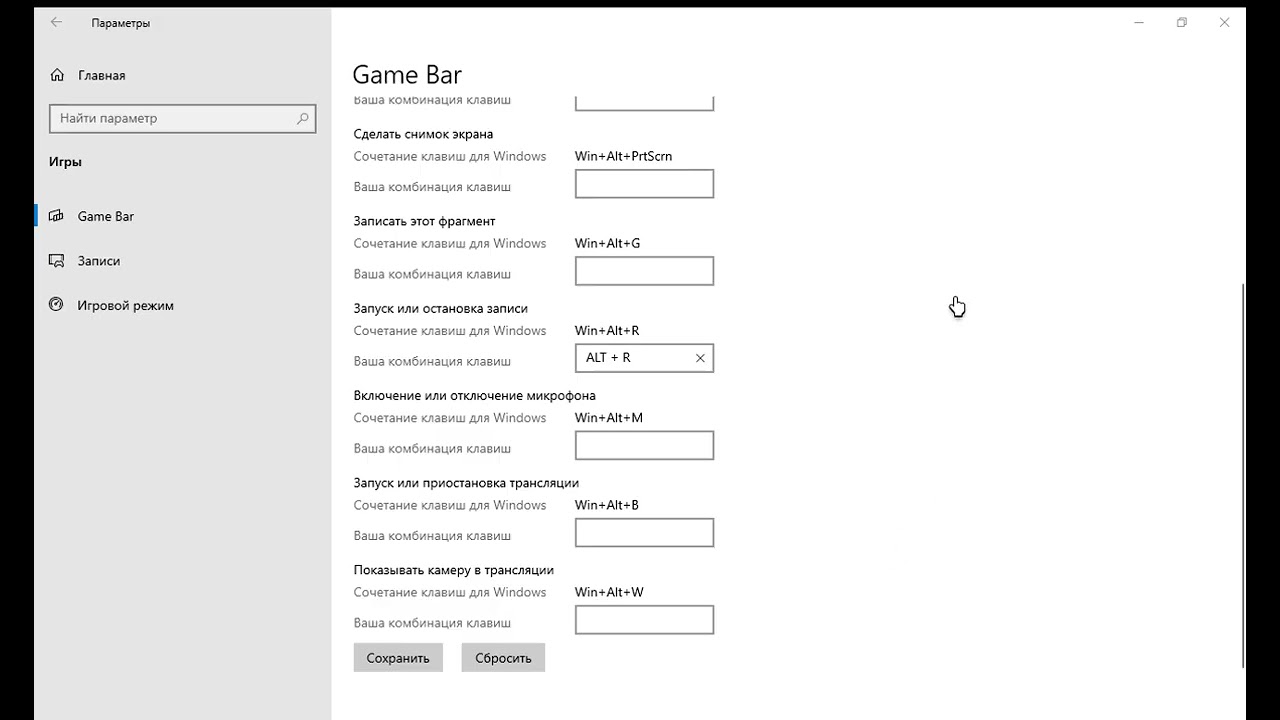The image size is (1280, 720).
Task: Click the Сохранить button
Action: click(x=398, y=658)
